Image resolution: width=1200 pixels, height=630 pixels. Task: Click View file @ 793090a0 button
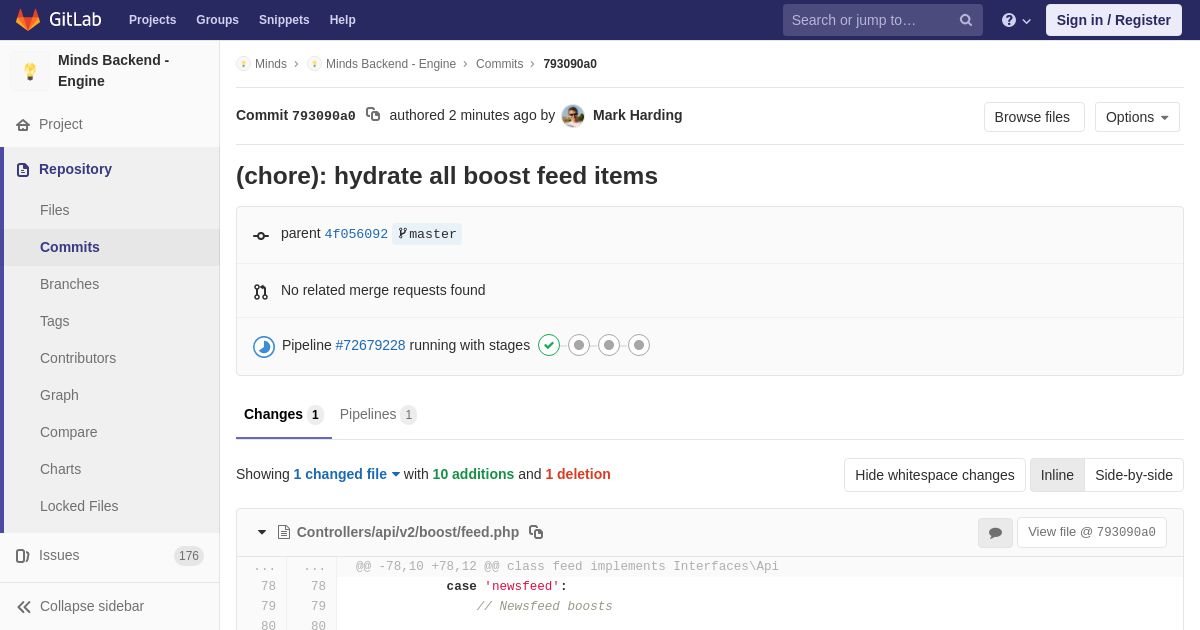pos(1092,532)
